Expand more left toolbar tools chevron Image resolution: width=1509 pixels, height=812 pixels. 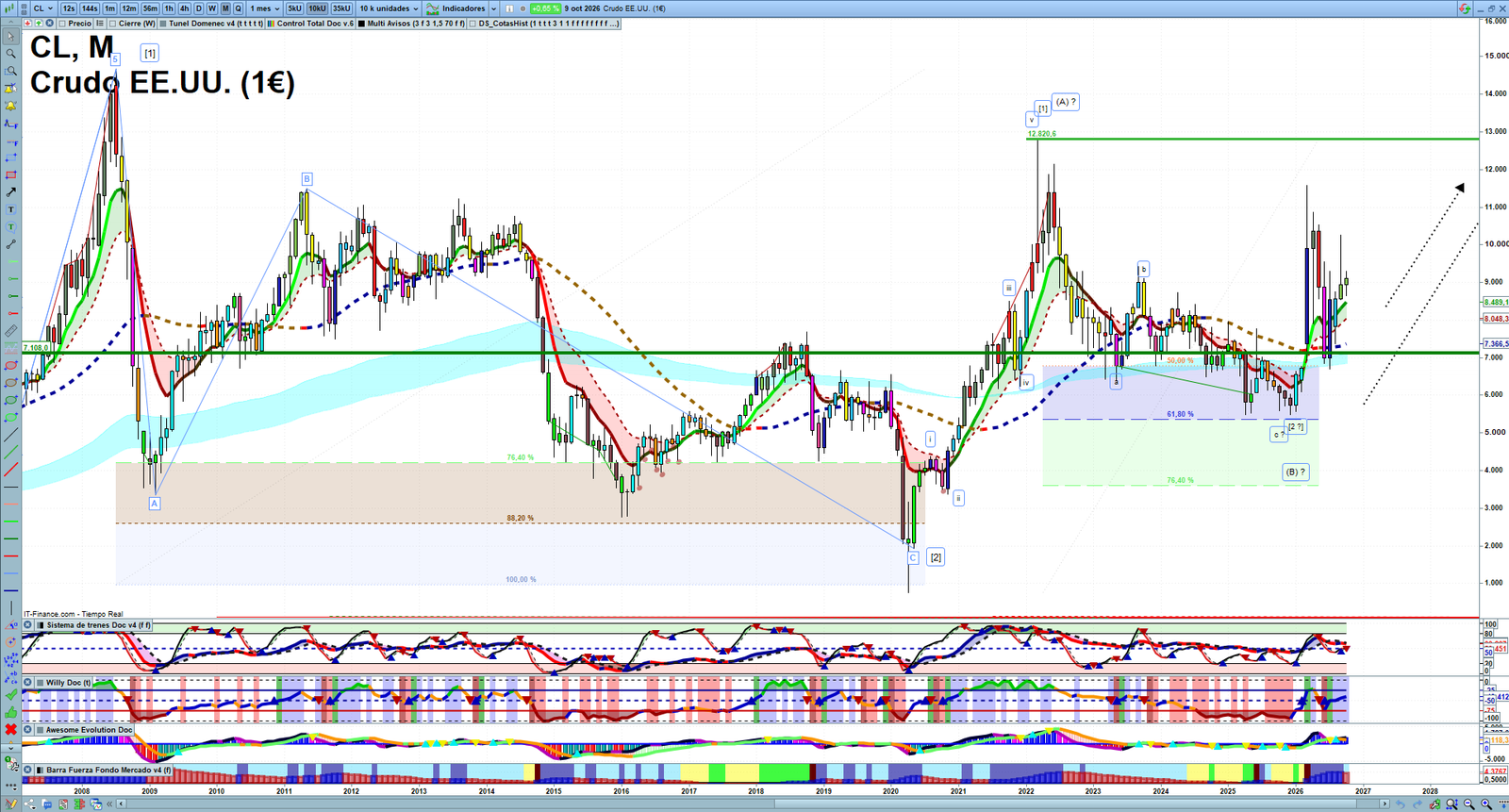[10, 748]
